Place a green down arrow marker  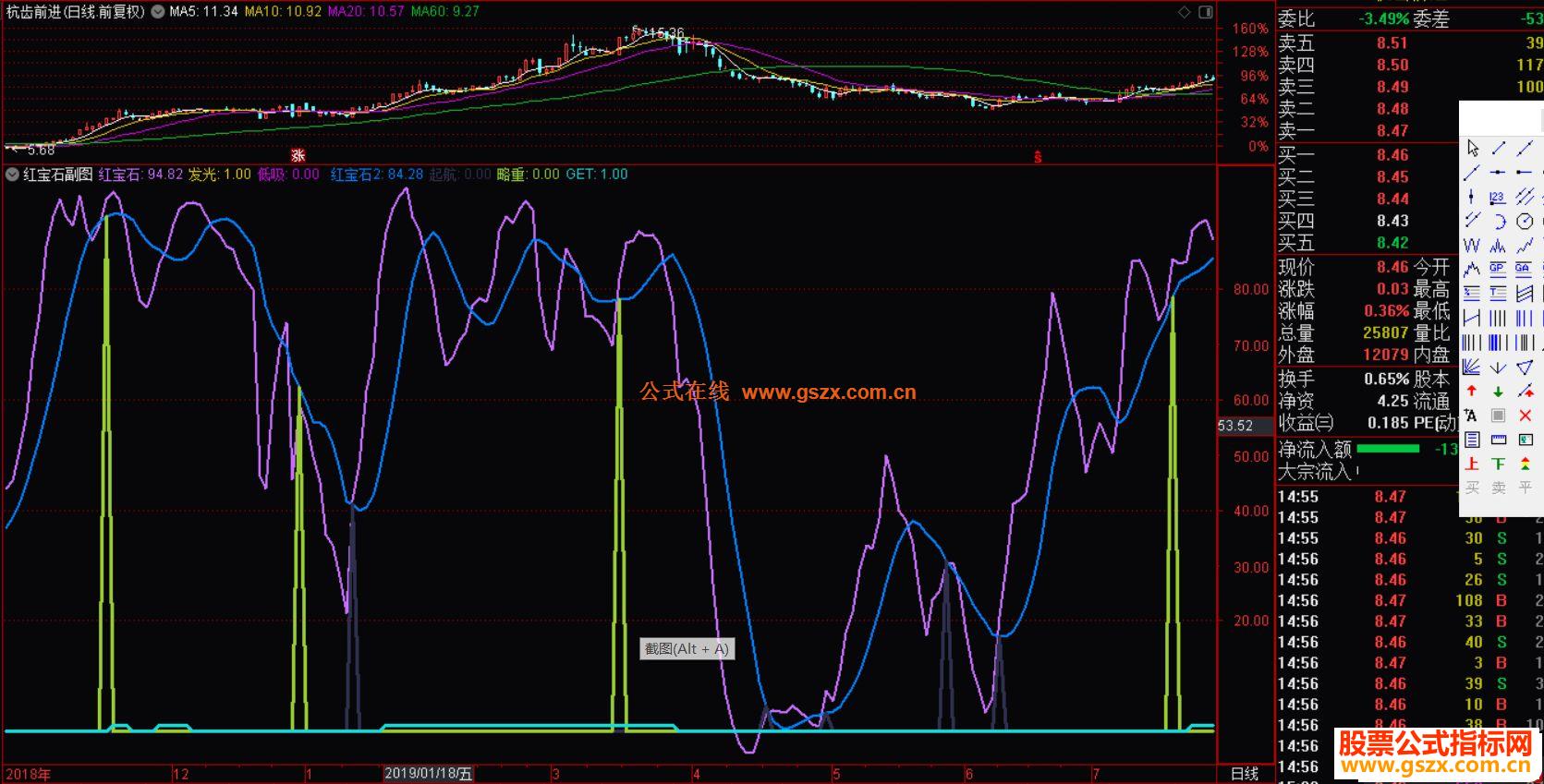pyautogui.click(x=1498, y=392)
